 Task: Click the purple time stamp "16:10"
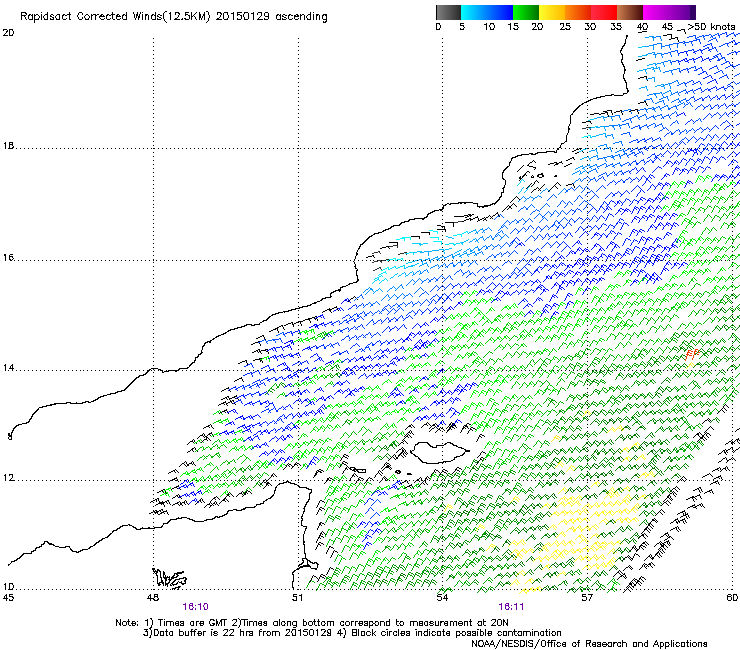pos(195,607)
